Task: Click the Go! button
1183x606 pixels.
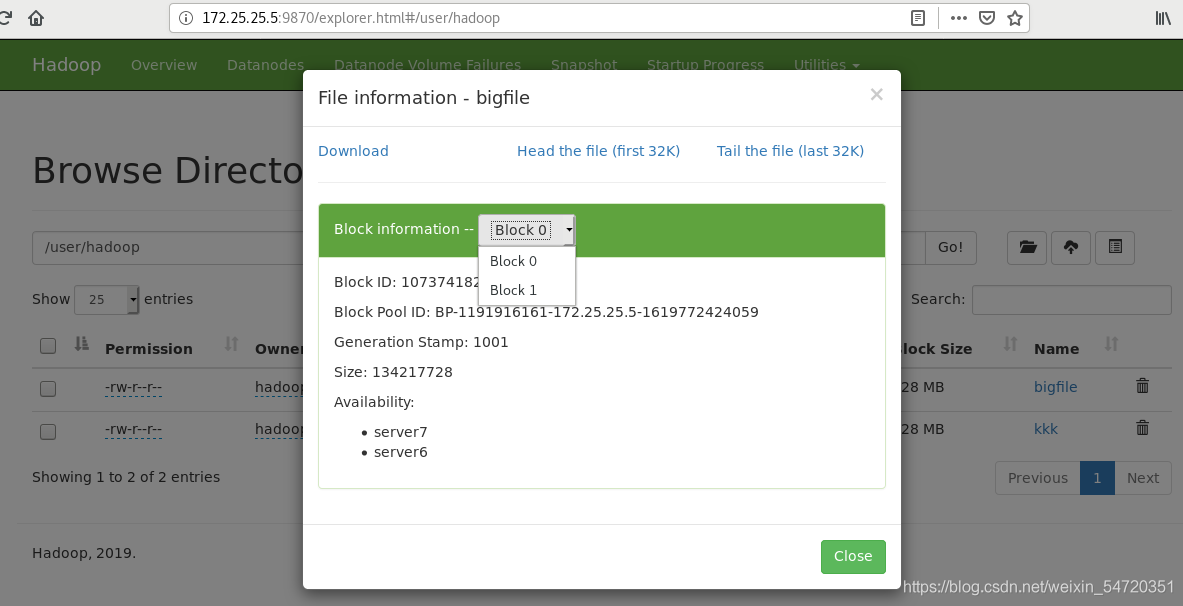Action: click(950, 247)
